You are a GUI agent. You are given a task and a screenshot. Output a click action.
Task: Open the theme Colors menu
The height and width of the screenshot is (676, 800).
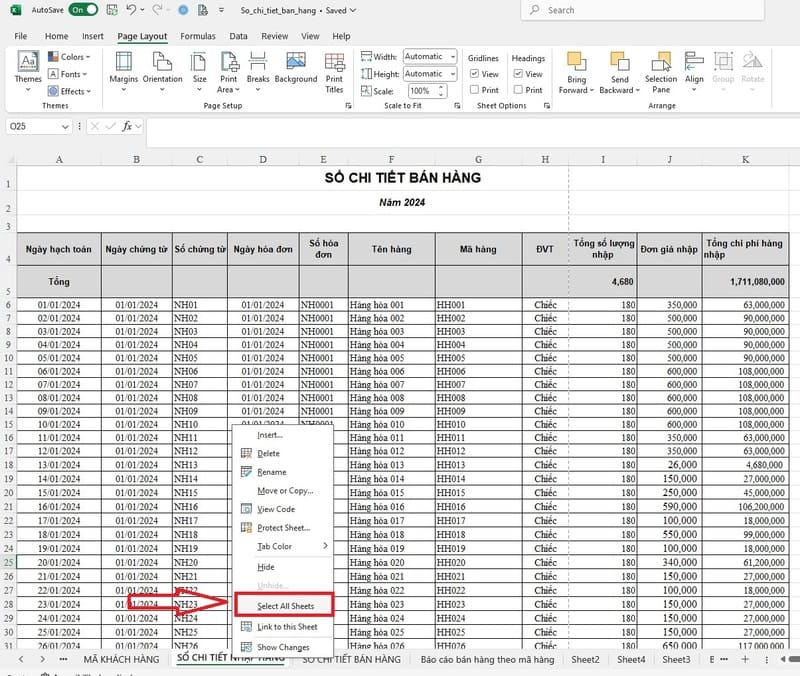[x=69, y=57]
